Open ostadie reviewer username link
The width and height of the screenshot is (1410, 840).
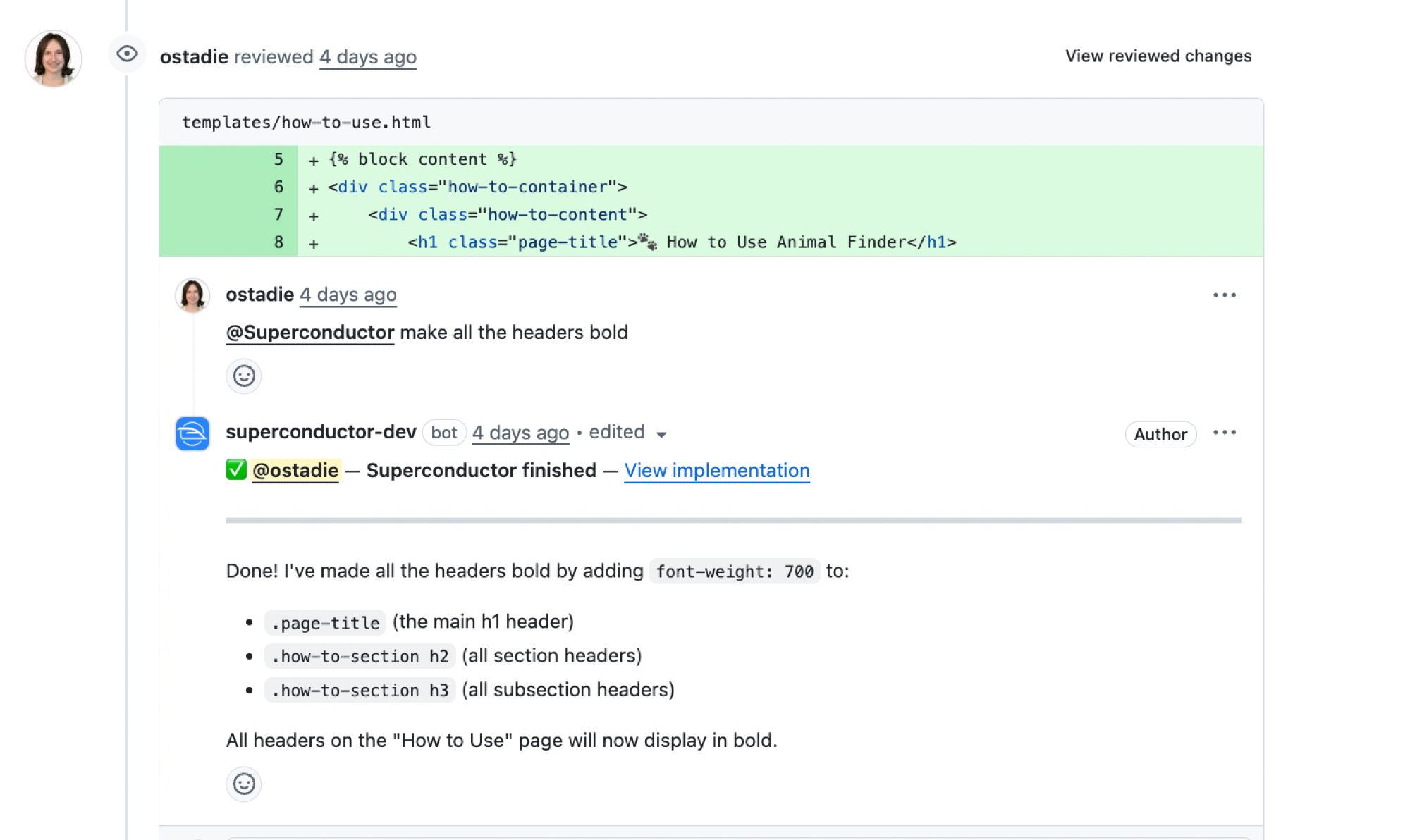[194, 56]
